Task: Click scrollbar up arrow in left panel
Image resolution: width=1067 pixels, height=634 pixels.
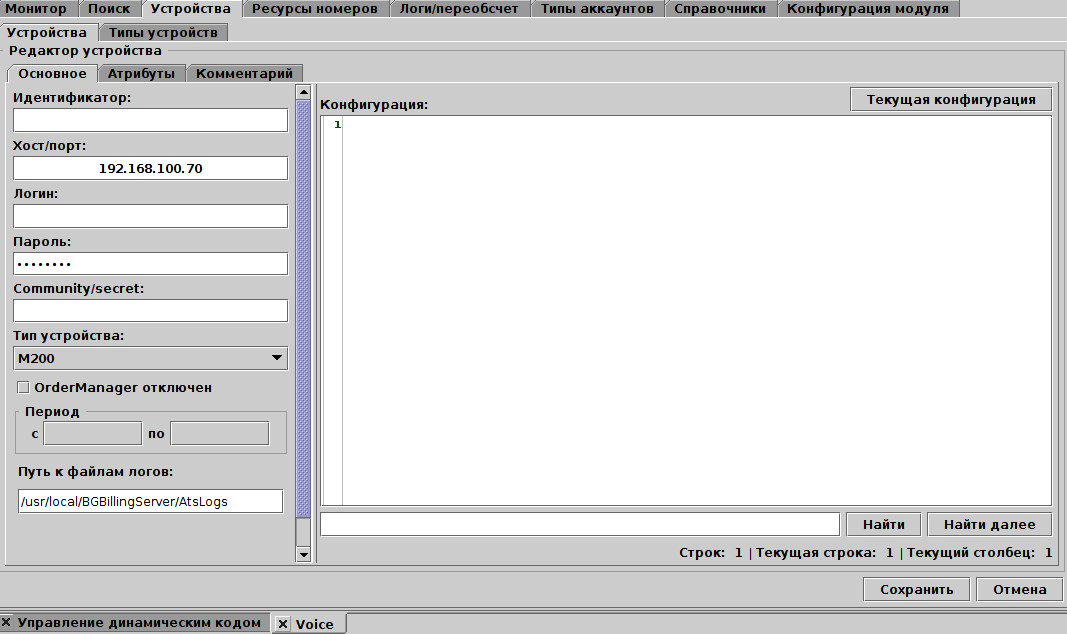Action: point(304,93)
